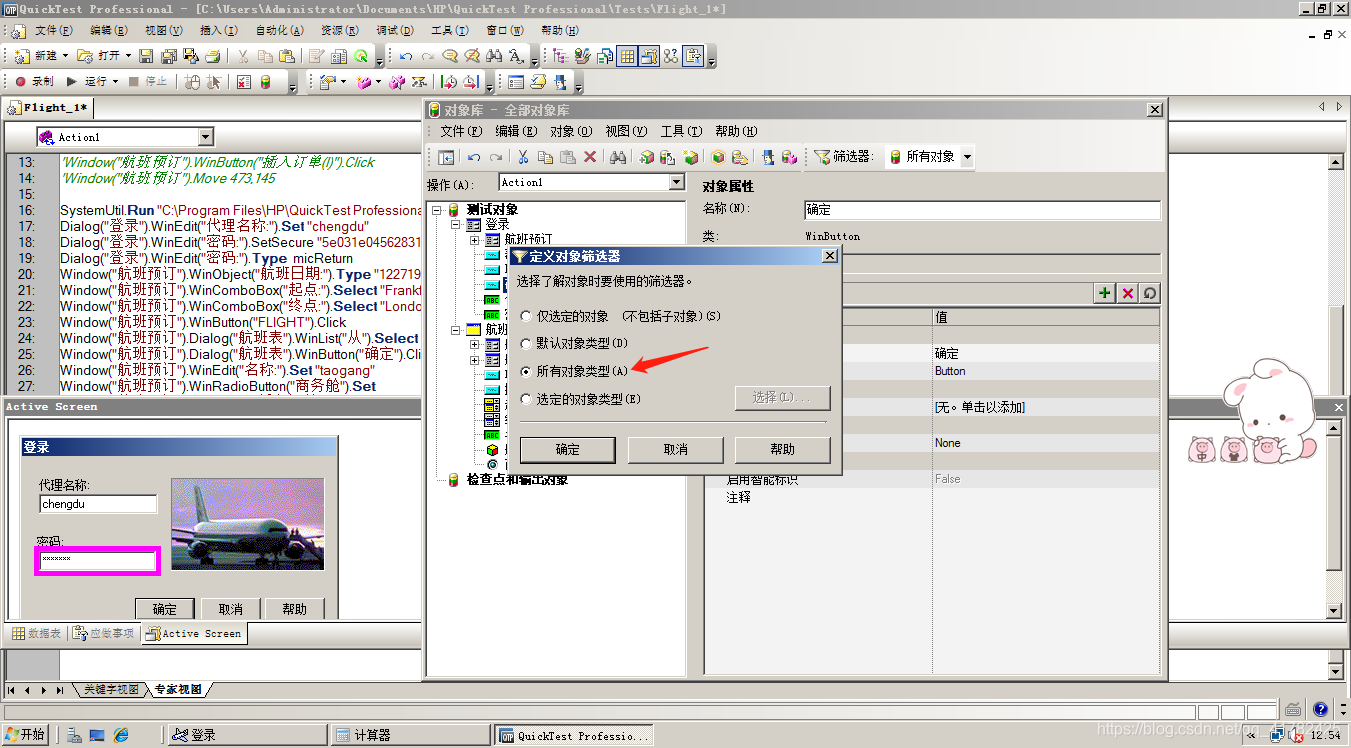Open the 操作(A) Action1 combo box in Object Repository

point(676,182)
